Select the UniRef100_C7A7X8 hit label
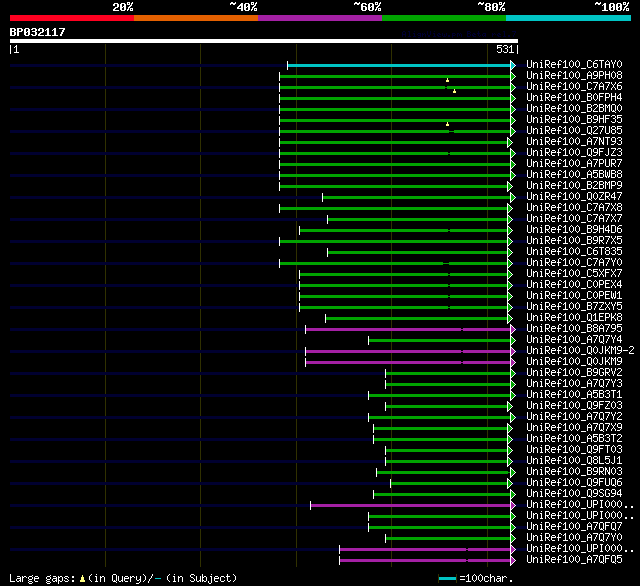Screen dimensions: 640x586 tap(574, 208)
